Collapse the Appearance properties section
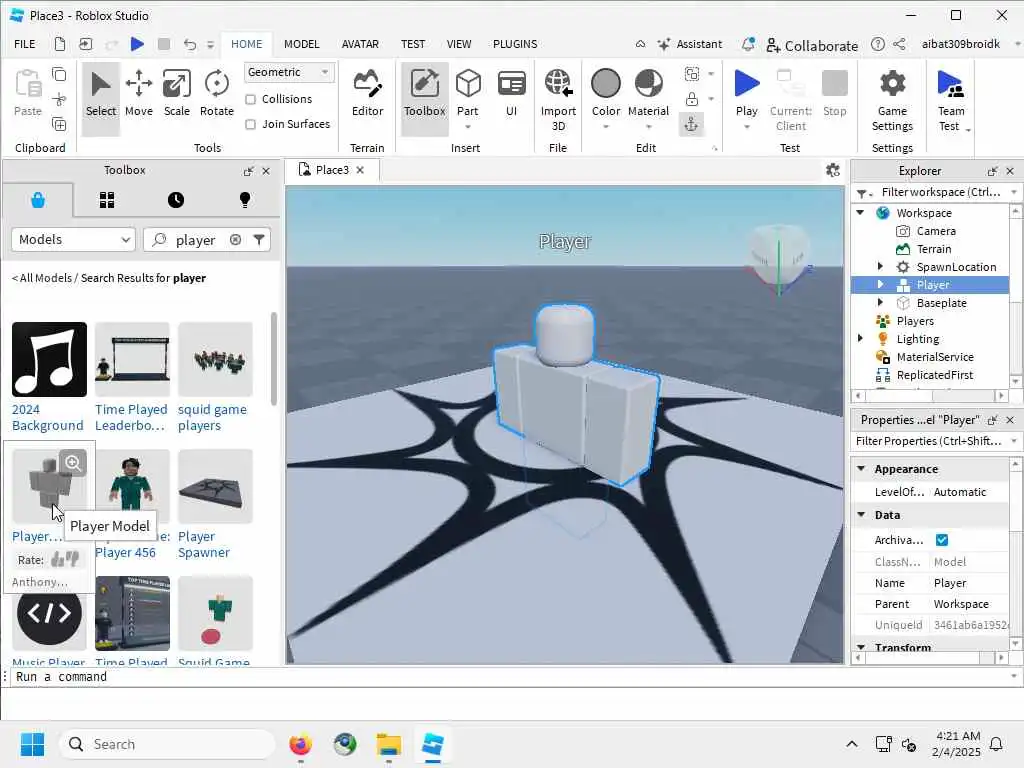This screenshot has height=768, width=1024. pyautogui.click(x=861, y=469)
